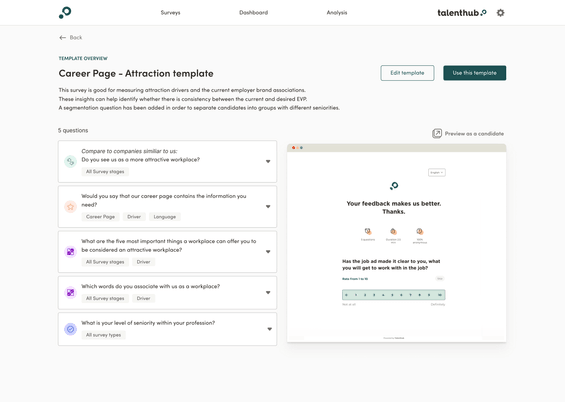The height and width of the screenshot is (402, 565).
Task: Click the Preview as a candidate icon
Action: pos(437,134)
